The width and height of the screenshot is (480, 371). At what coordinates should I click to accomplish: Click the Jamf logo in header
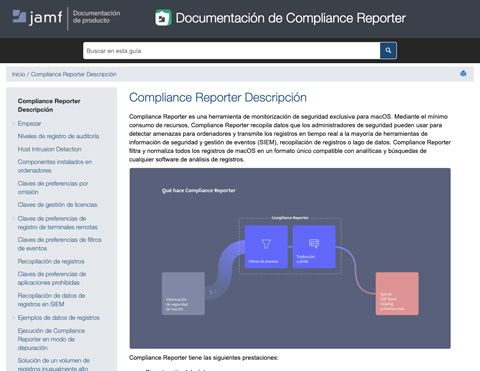pos(37,17)
